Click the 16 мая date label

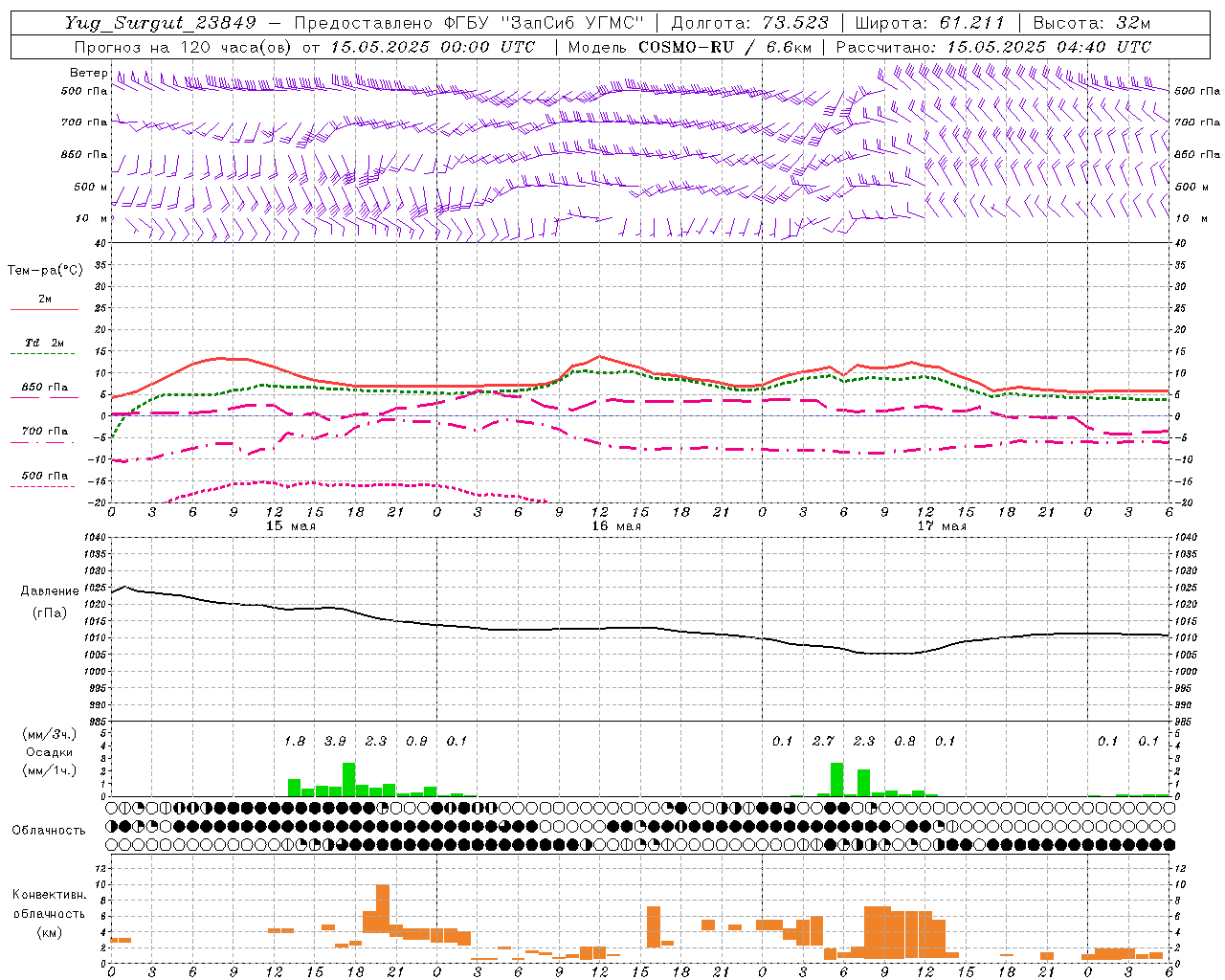616,525
